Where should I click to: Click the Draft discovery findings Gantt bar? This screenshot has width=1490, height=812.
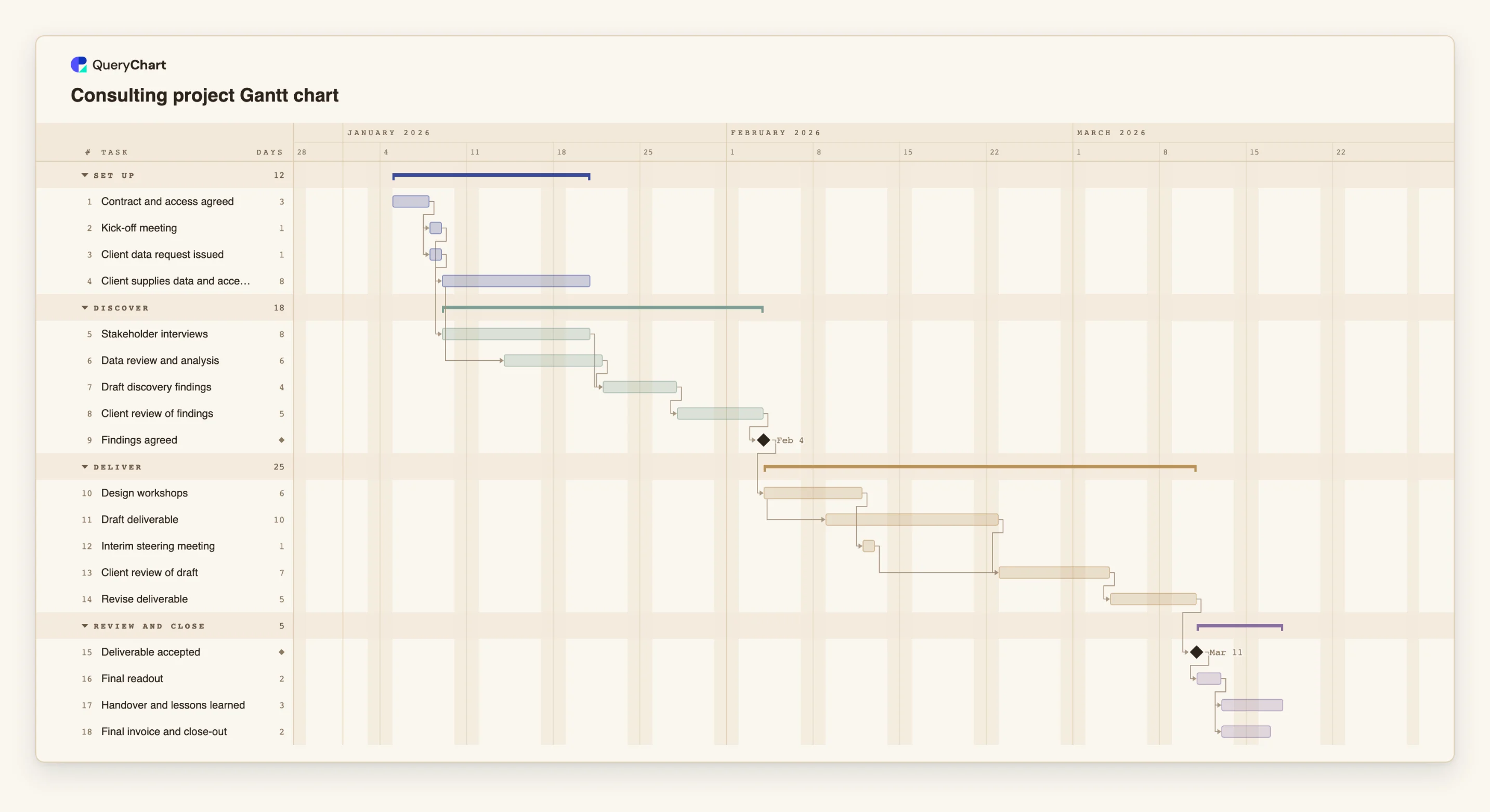click(x=640, y=387)
